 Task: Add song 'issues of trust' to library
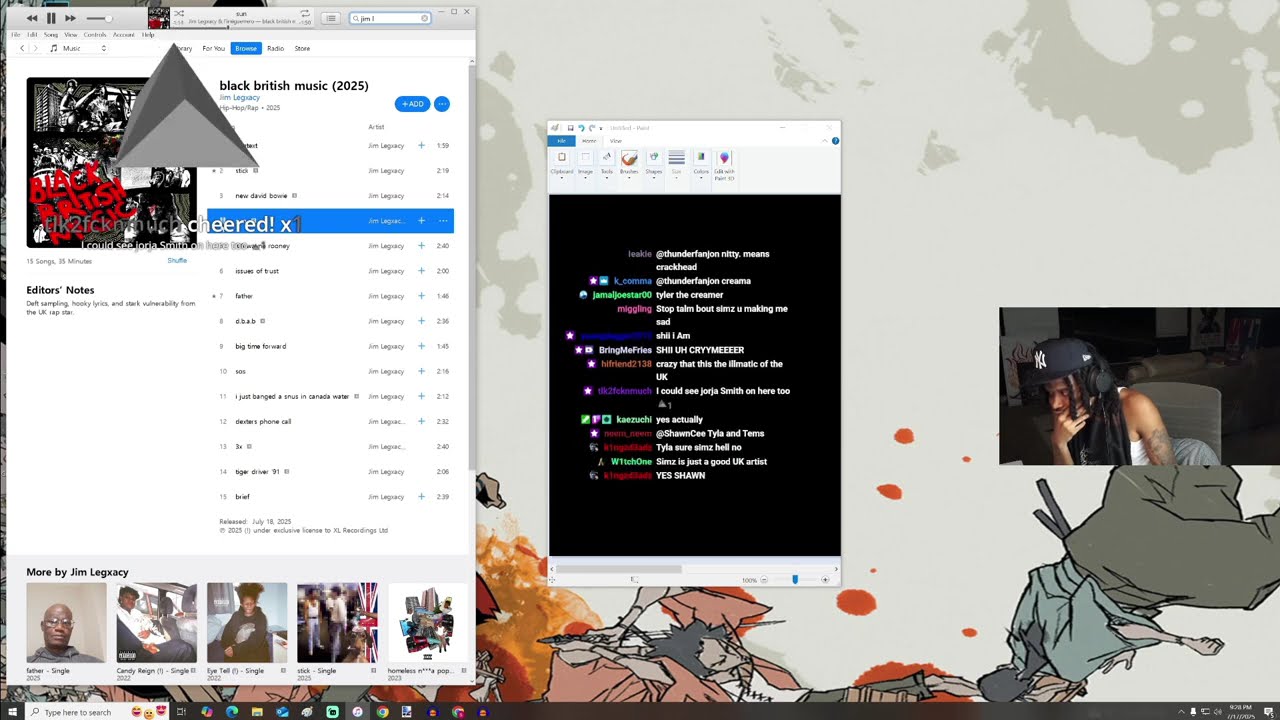tap(421, 271)
